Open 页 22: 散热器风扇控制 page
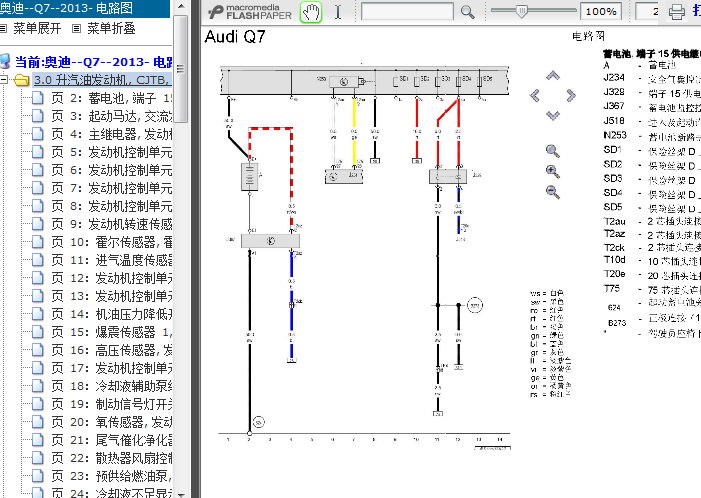Viewport: 701px width, 498px height. pos(112,458)
